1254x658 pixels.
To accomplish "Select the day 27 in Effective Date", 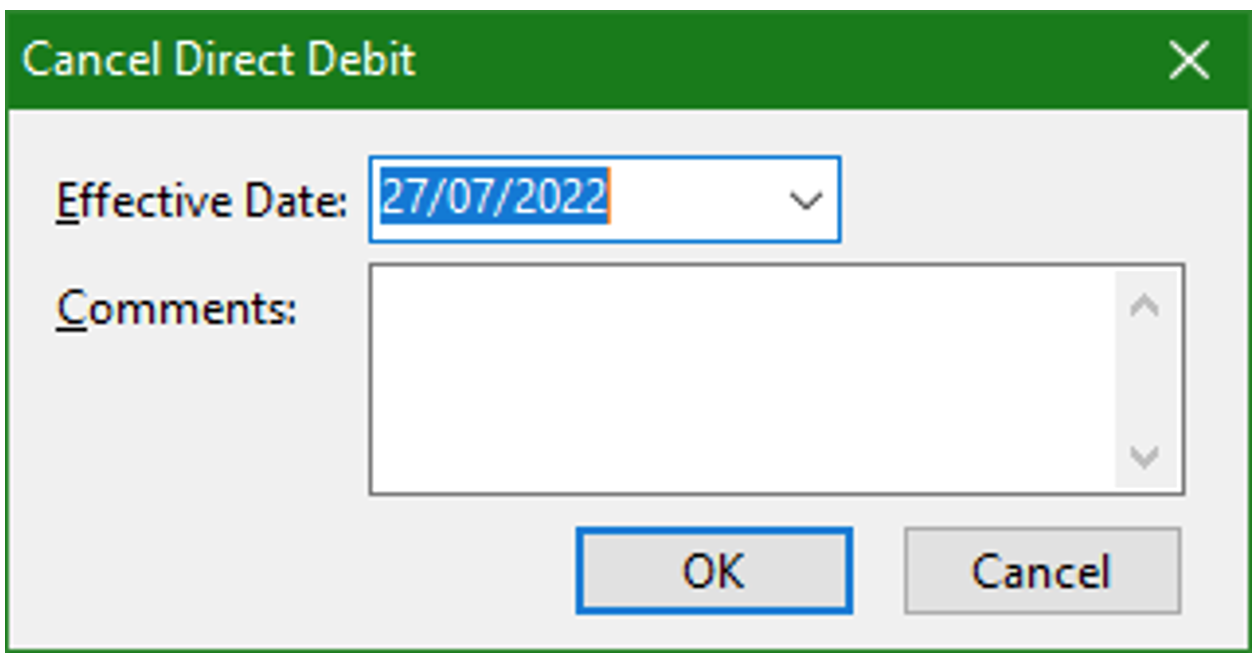I will tap(402, 199).
